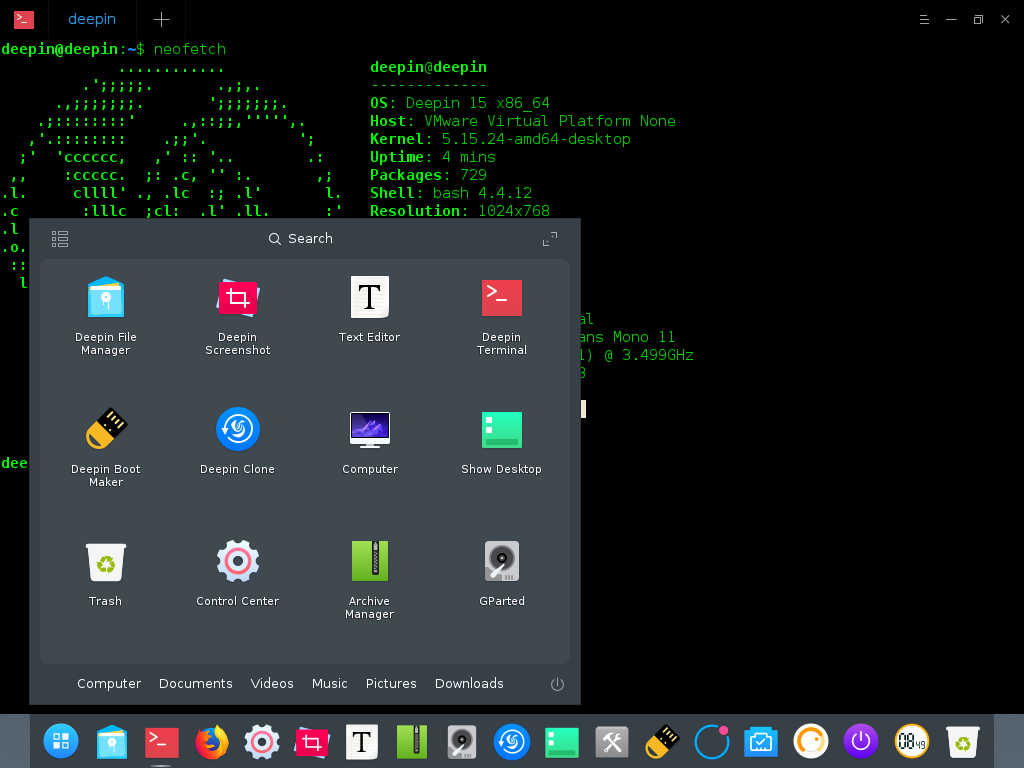The height and width of the screenshot is (768, 1024).
Task: Launch GParted from the dock
Action: pyautogui.click(x=462, y=741)
